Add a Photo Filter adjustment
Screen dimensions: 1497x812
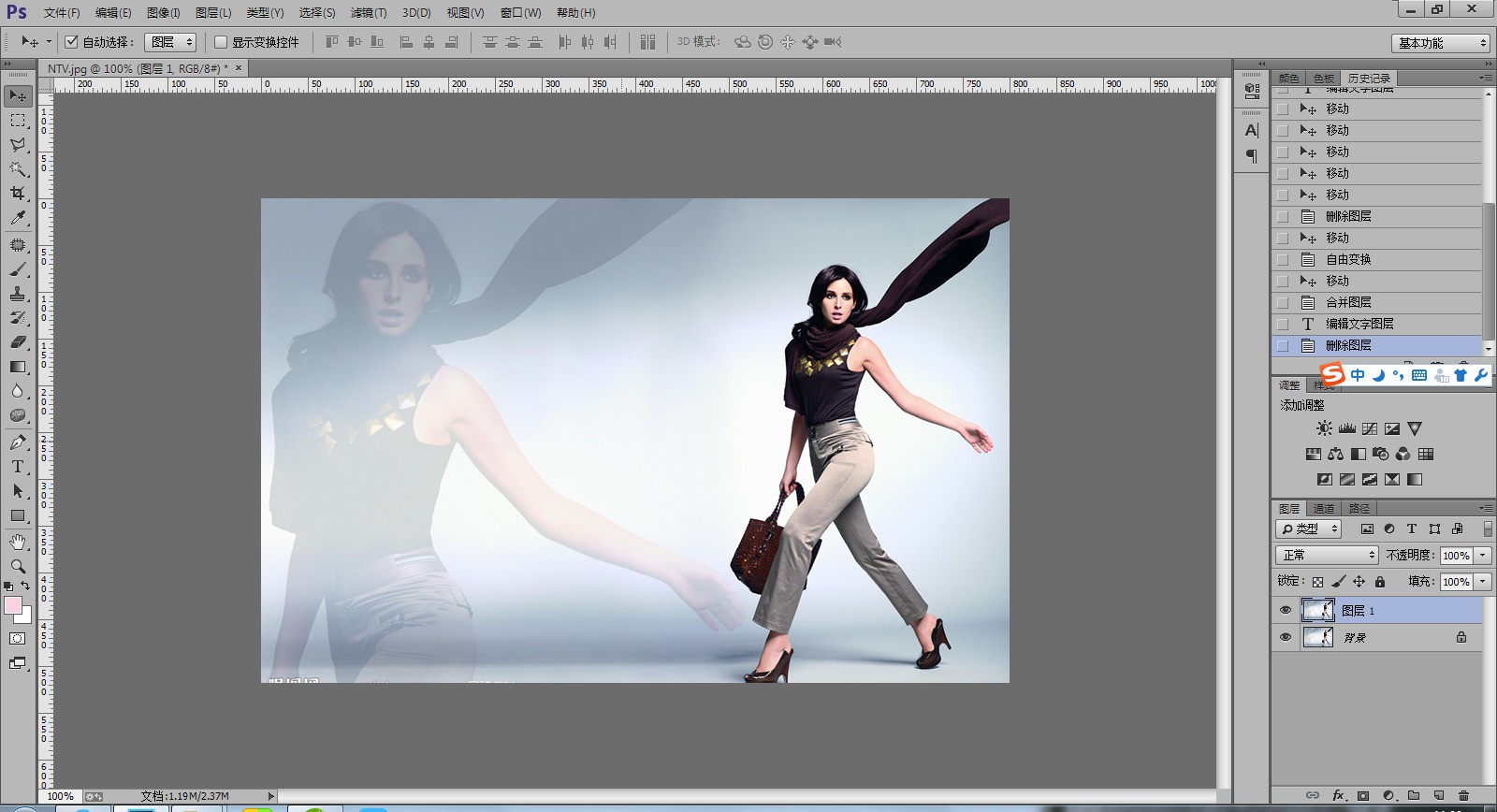pos(1380,454)
